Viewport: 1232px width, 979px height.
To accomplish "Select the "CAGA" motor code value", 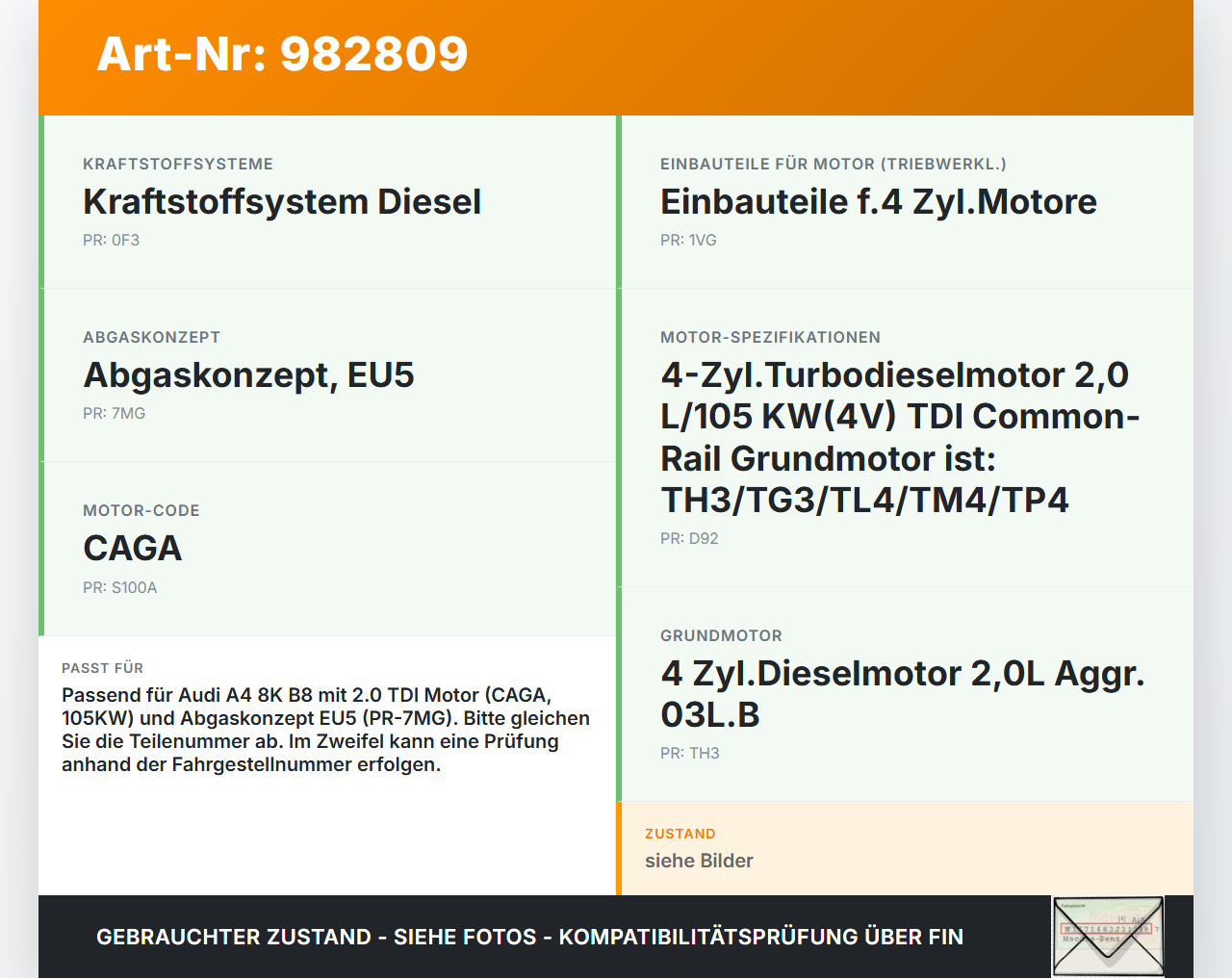I will [132, 548].
